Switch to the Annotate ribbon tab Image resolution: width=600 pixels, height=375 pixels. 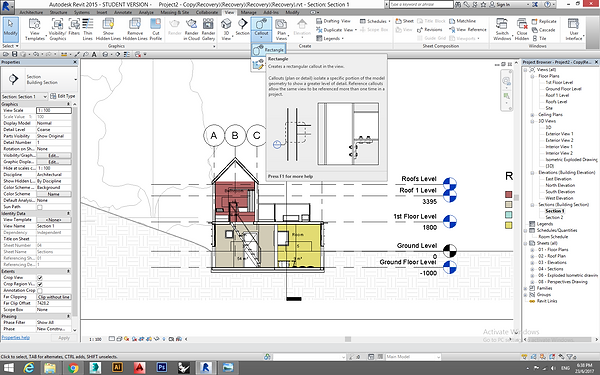(123, 12)
